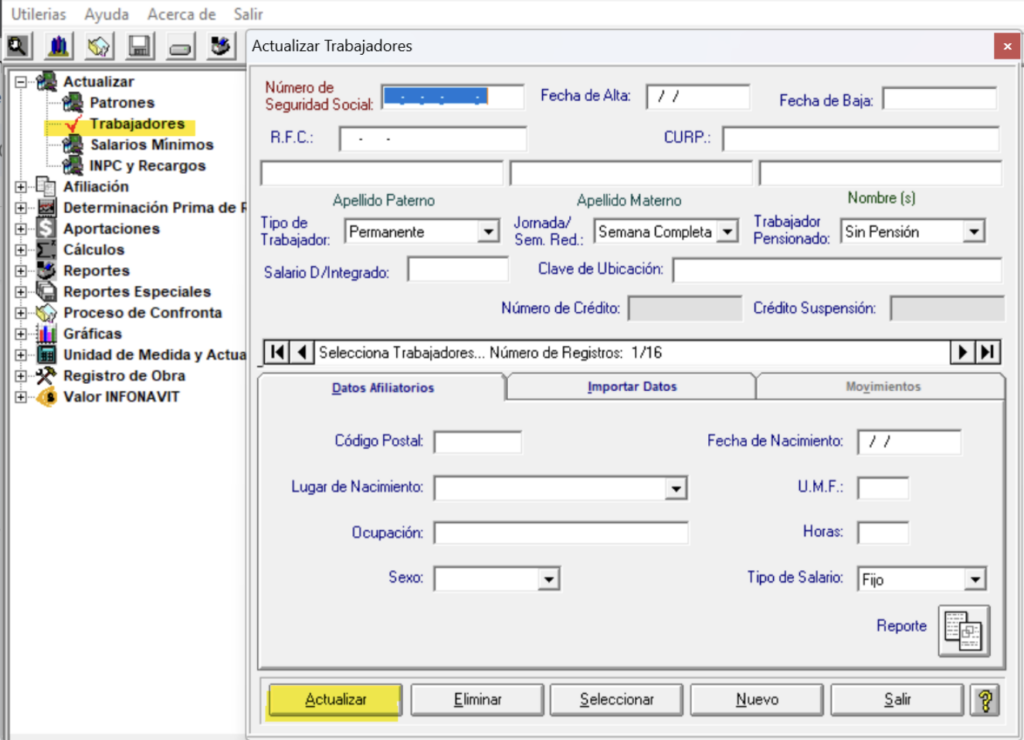Select the Patrones icon in the tree
Screen dimensions: 1024x740
point(72,103)
